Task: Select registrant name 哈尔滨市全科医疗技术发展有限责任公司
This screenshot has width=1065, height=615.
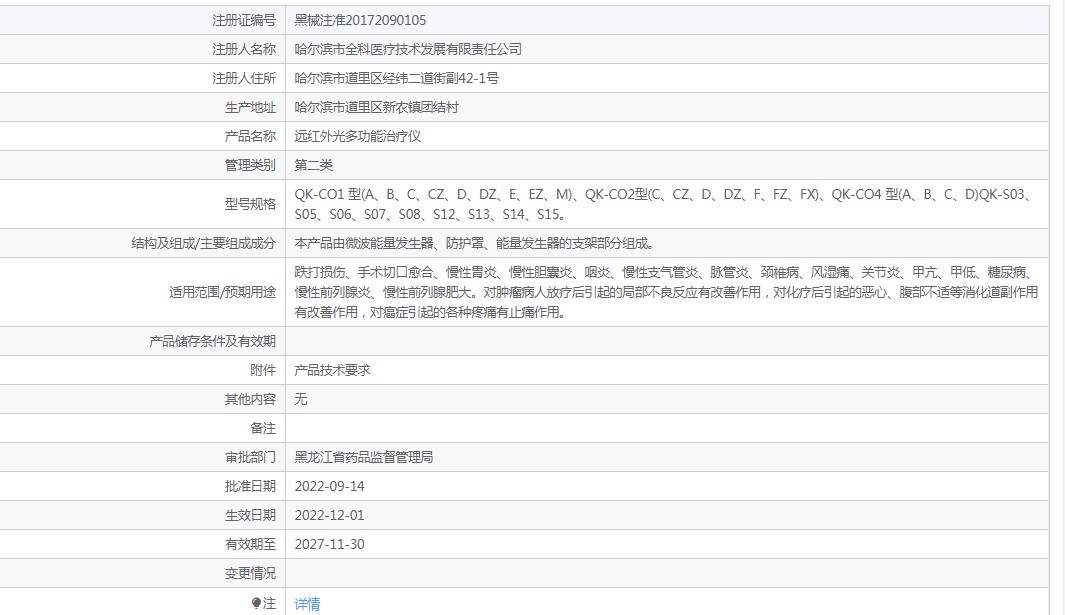Action: tap(408, 49)
